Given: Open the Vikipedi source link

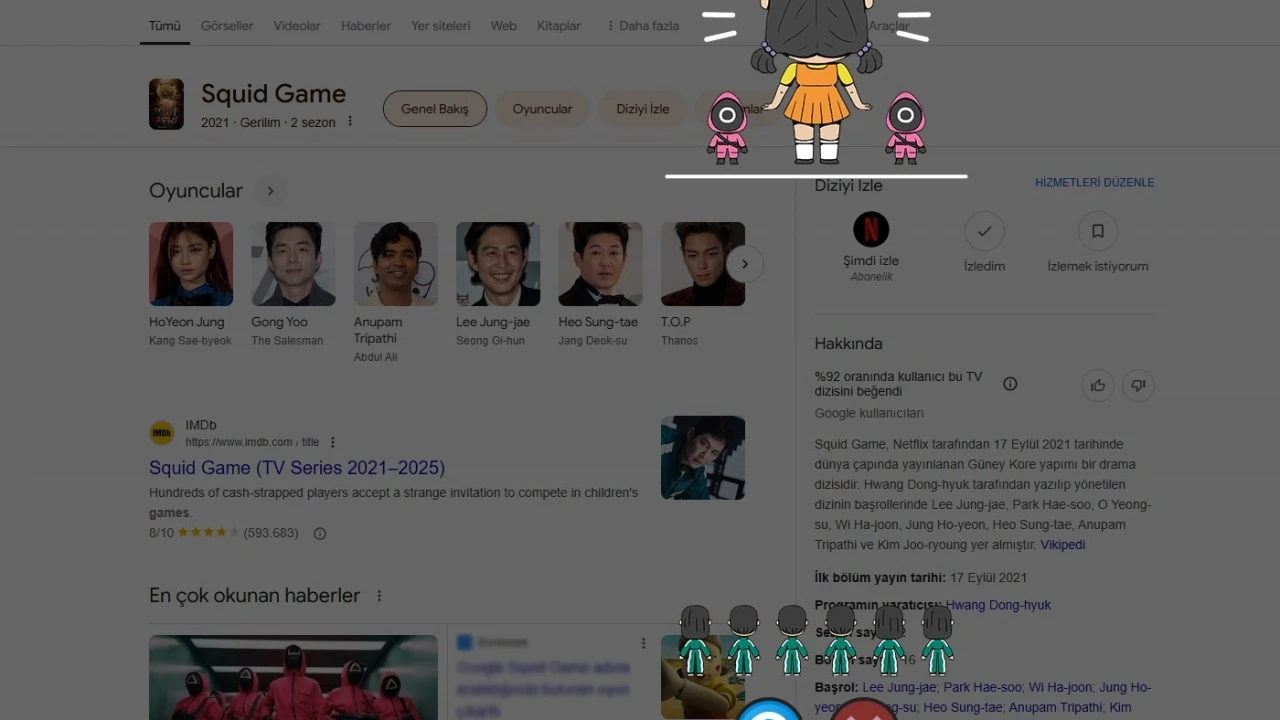Looking at the screenshot, I should pos(1062,545).
